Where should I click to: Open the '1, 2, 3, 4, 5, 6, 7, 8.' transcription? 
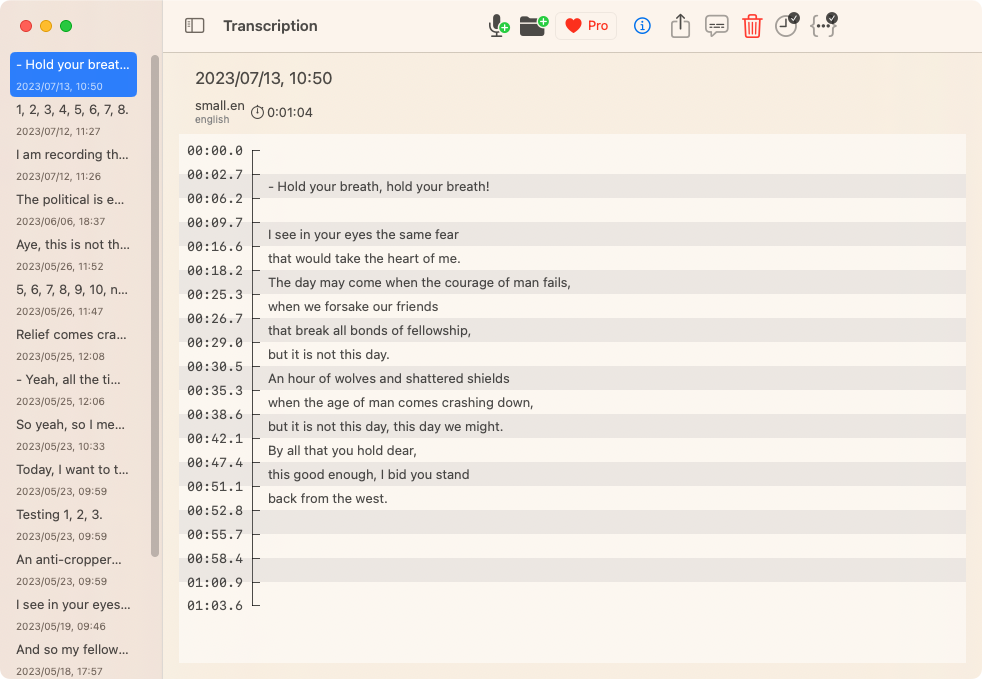coord(73,120)
